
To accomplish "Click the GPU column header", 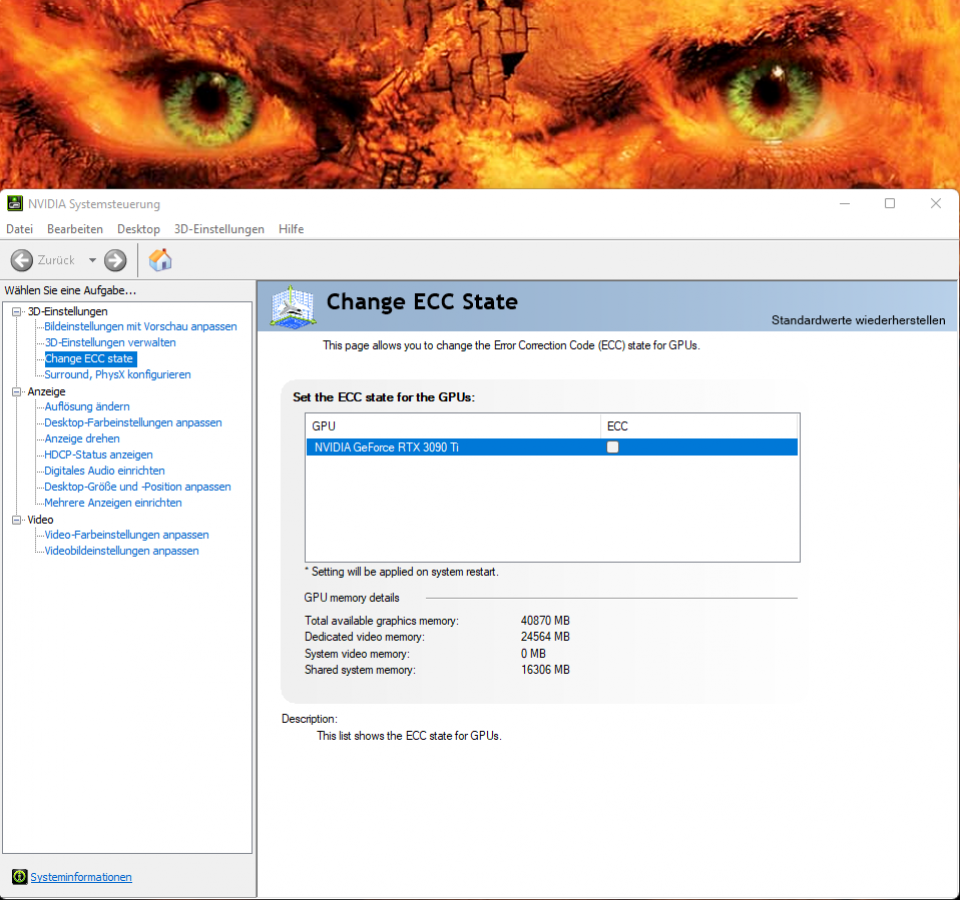I will (x=453, y=426).
